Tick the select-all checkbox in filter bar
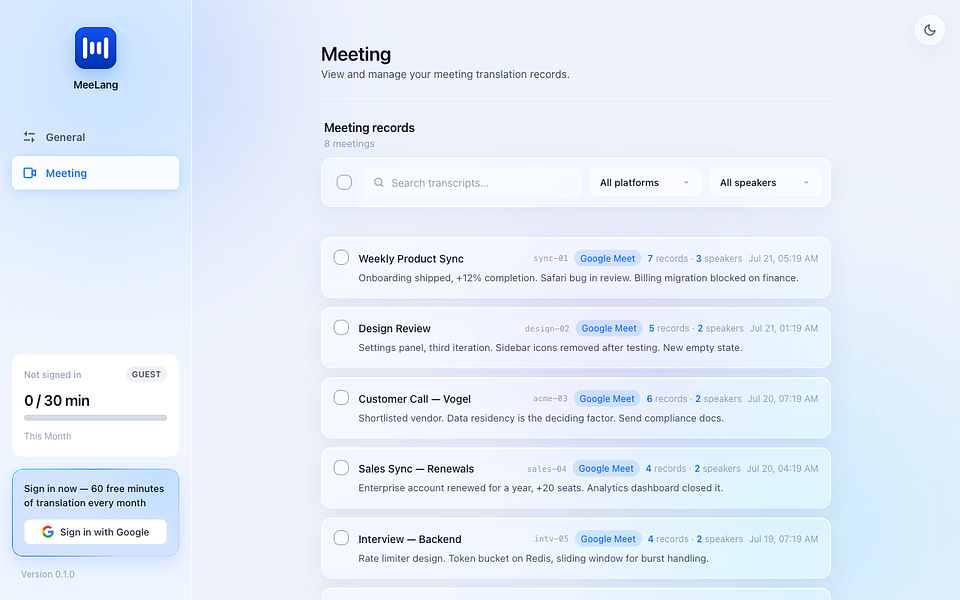This screenshot has height=600, width=960. tap(344, 182)
